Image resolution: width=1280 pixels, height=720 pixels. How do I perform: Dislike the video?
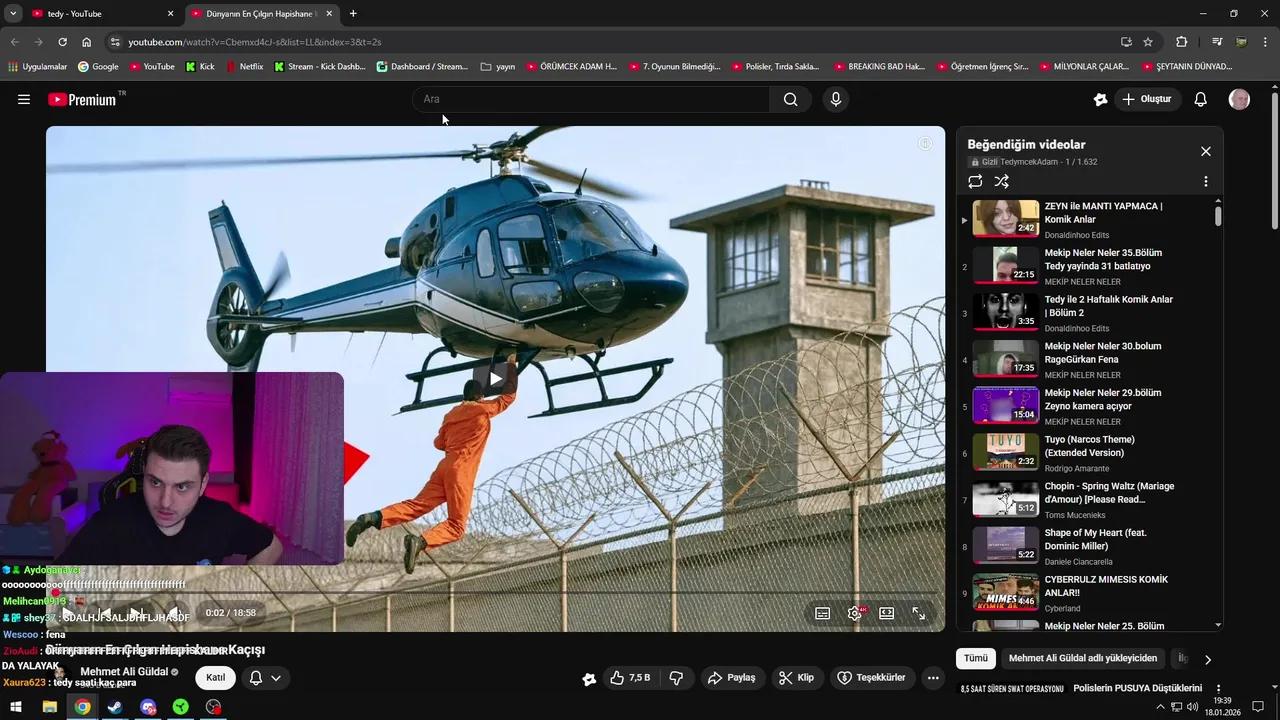676,677
